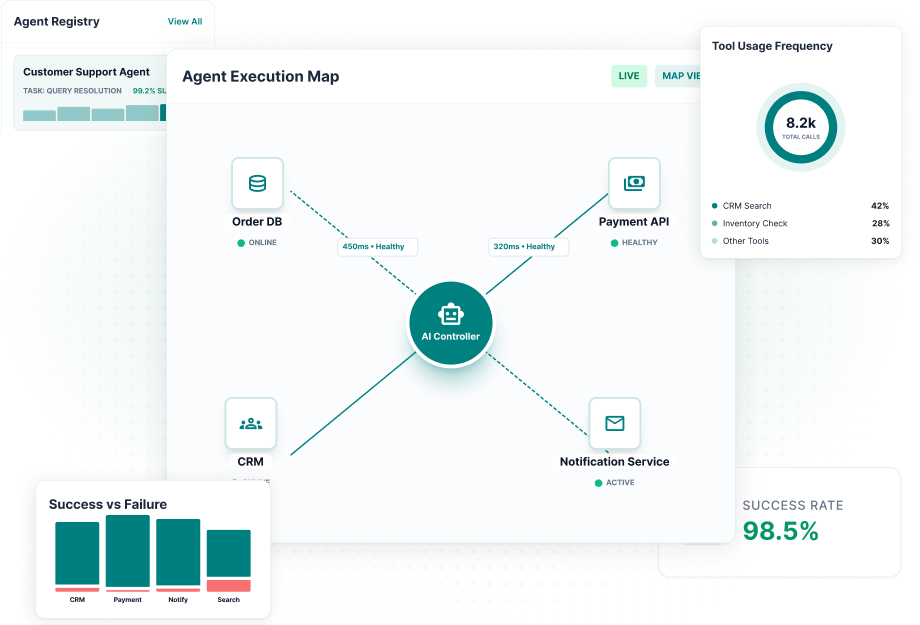Click the green Order DB online status dot
Viewport: 920px width, 625px height.
[241, 243]
